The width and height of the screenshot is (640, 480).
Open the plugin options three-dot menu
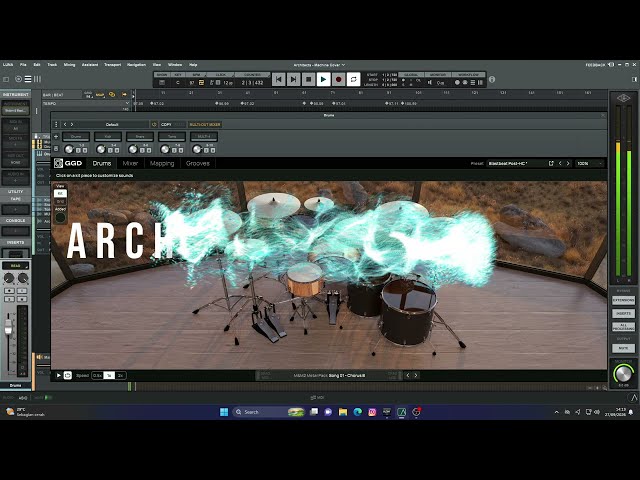[x=56, y=124]
